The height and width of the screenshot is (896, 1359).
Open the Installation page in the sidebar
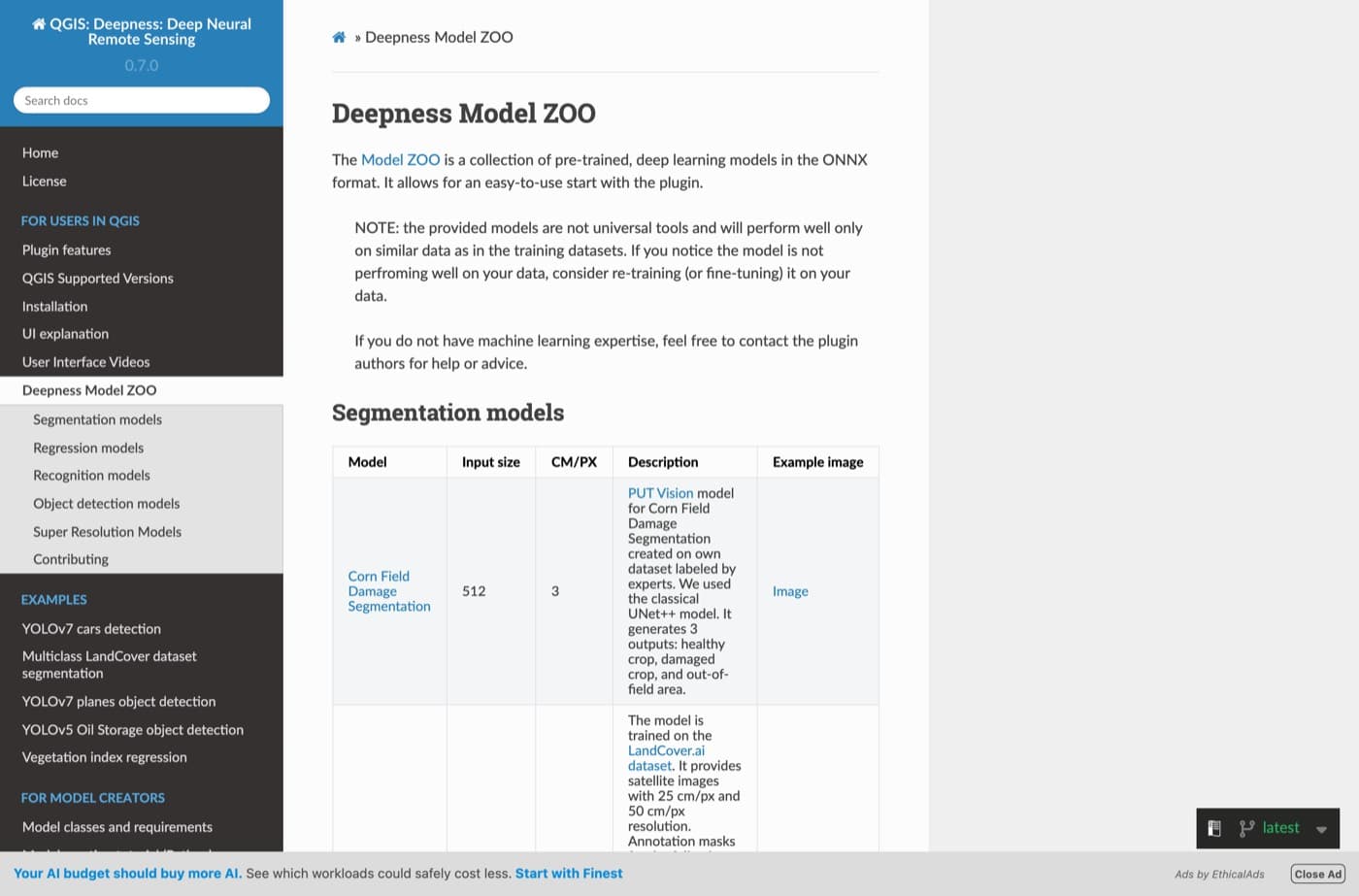(54, 306)
